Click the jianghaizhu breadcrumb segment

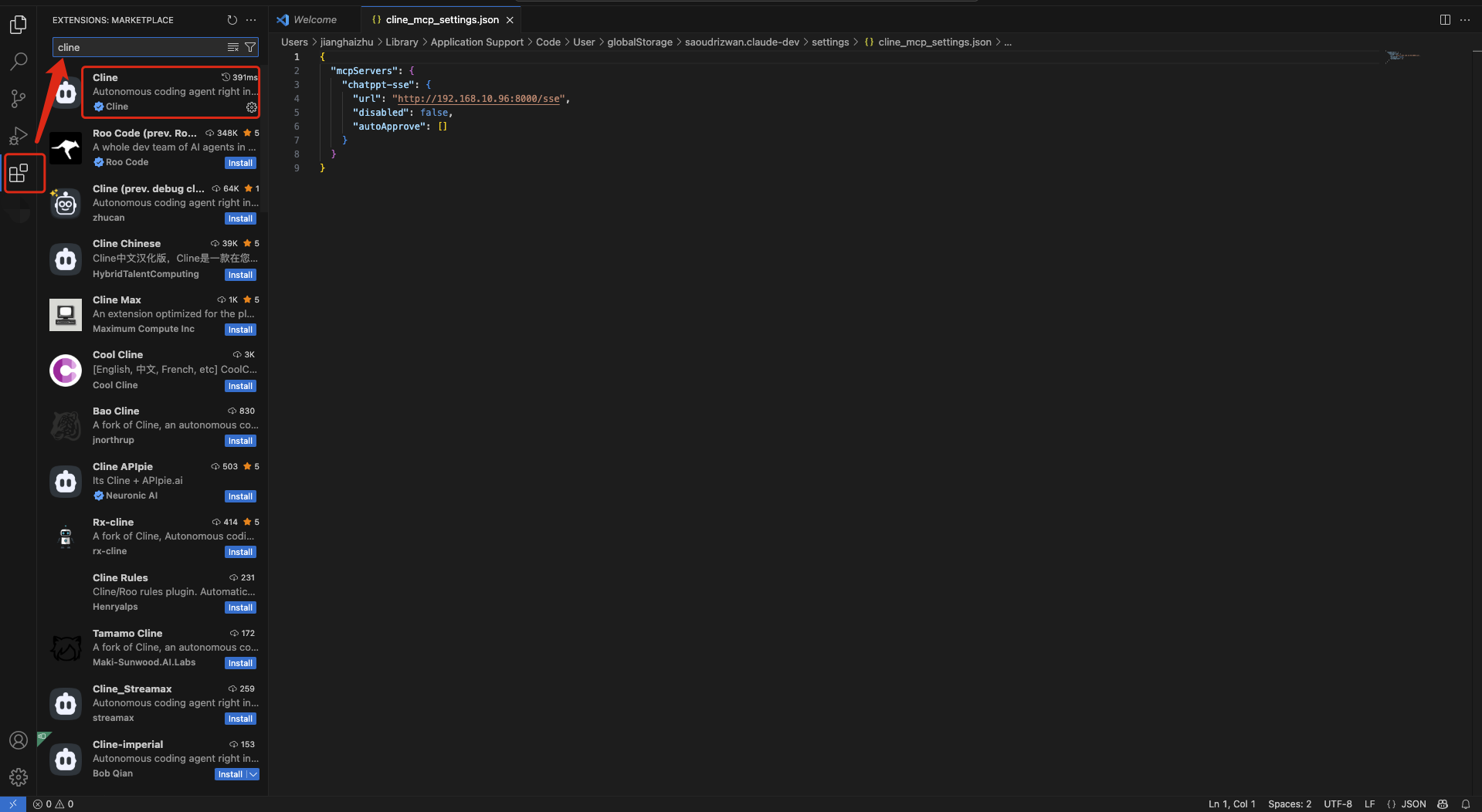coord(347,42)
